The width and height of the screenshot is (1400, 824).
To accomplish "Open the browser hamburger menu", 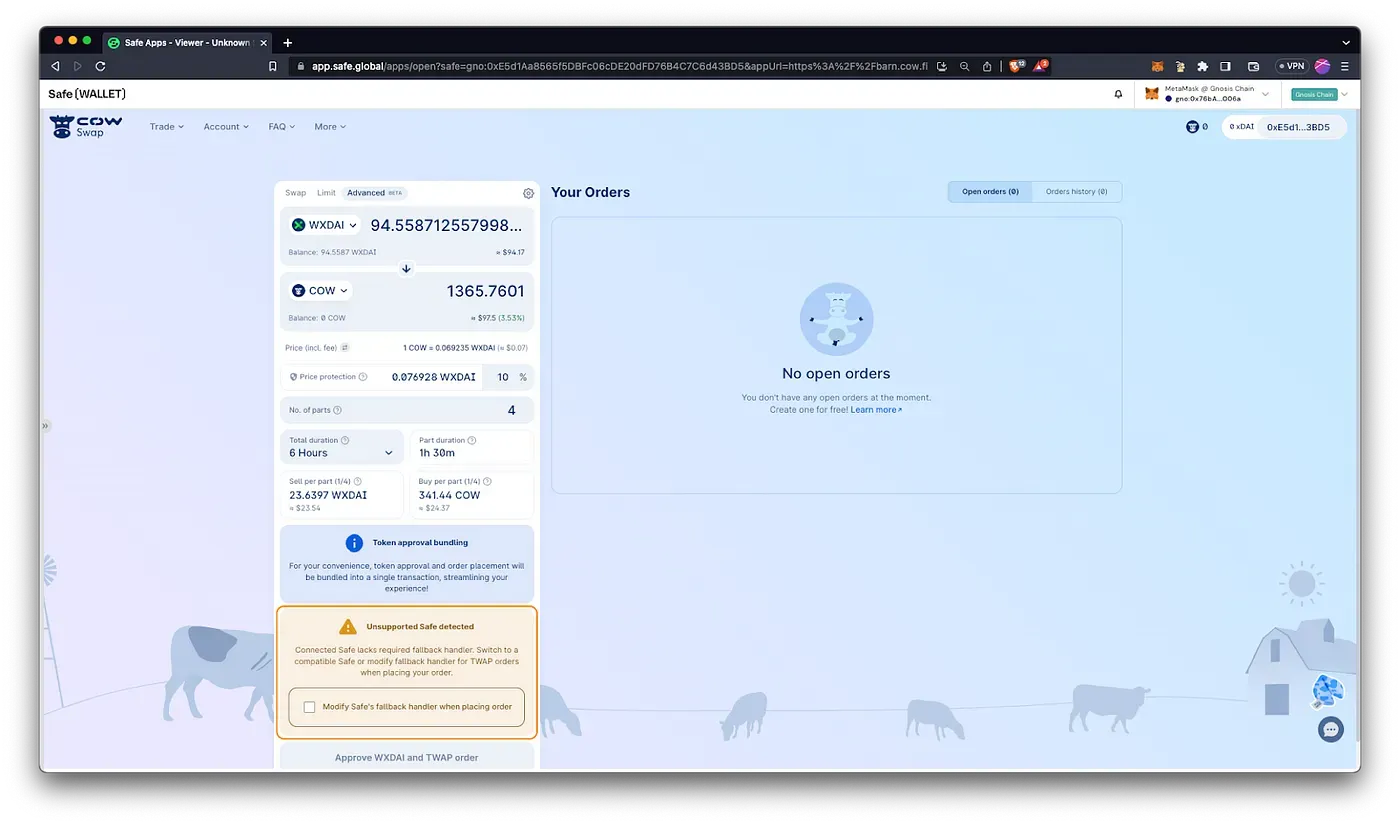I will click(x=1345, y=66).
